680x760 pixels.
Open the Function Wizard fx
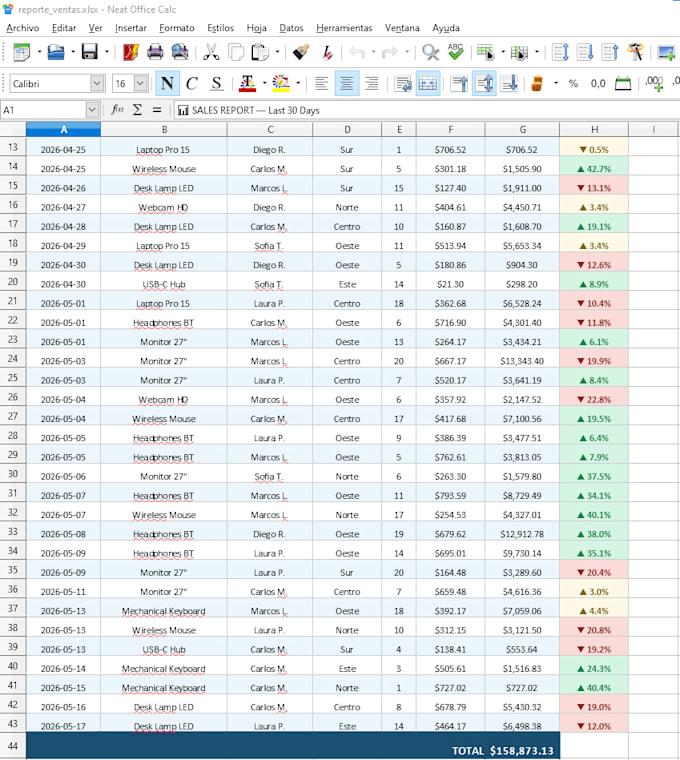(x=117, y=110)
